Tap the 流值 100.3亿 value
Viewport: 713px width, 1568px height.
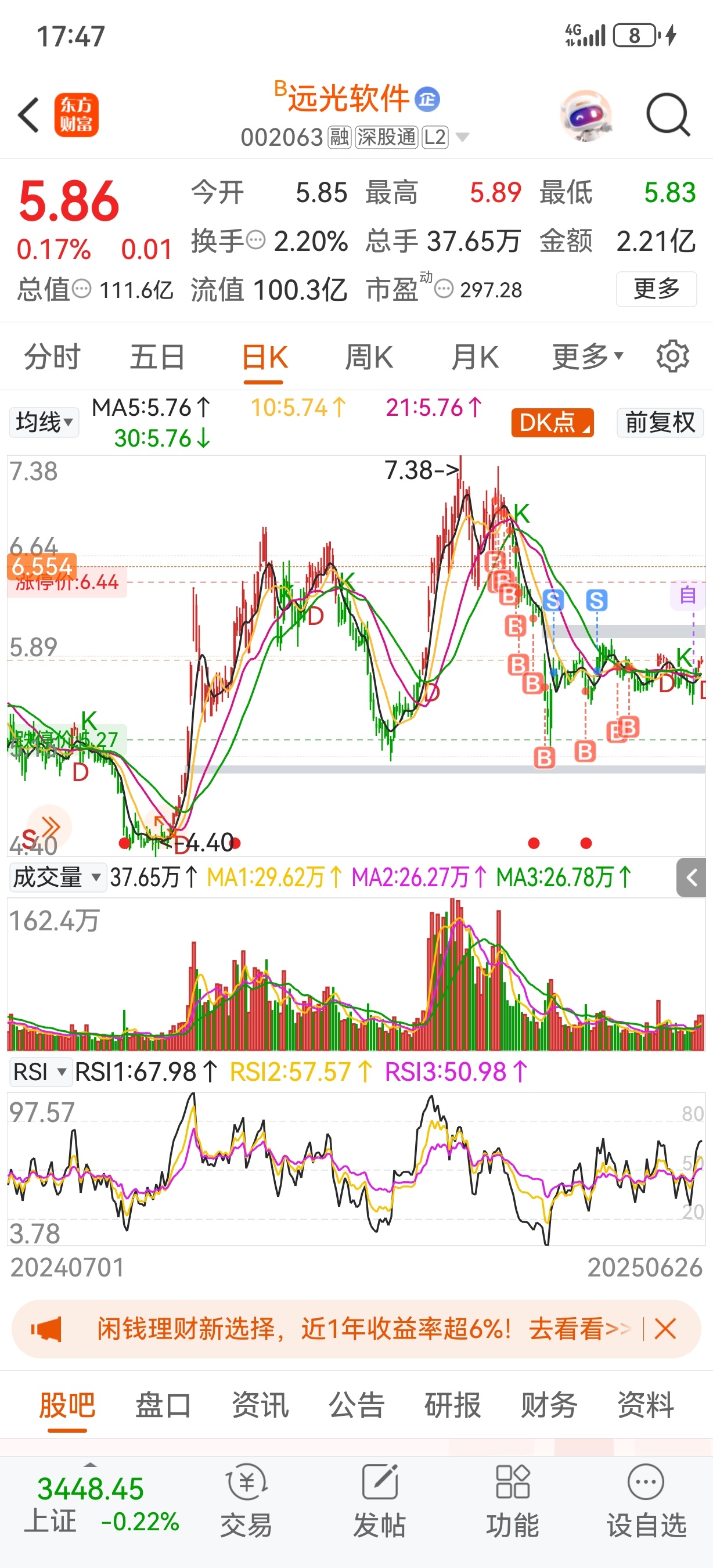point(268,289)
